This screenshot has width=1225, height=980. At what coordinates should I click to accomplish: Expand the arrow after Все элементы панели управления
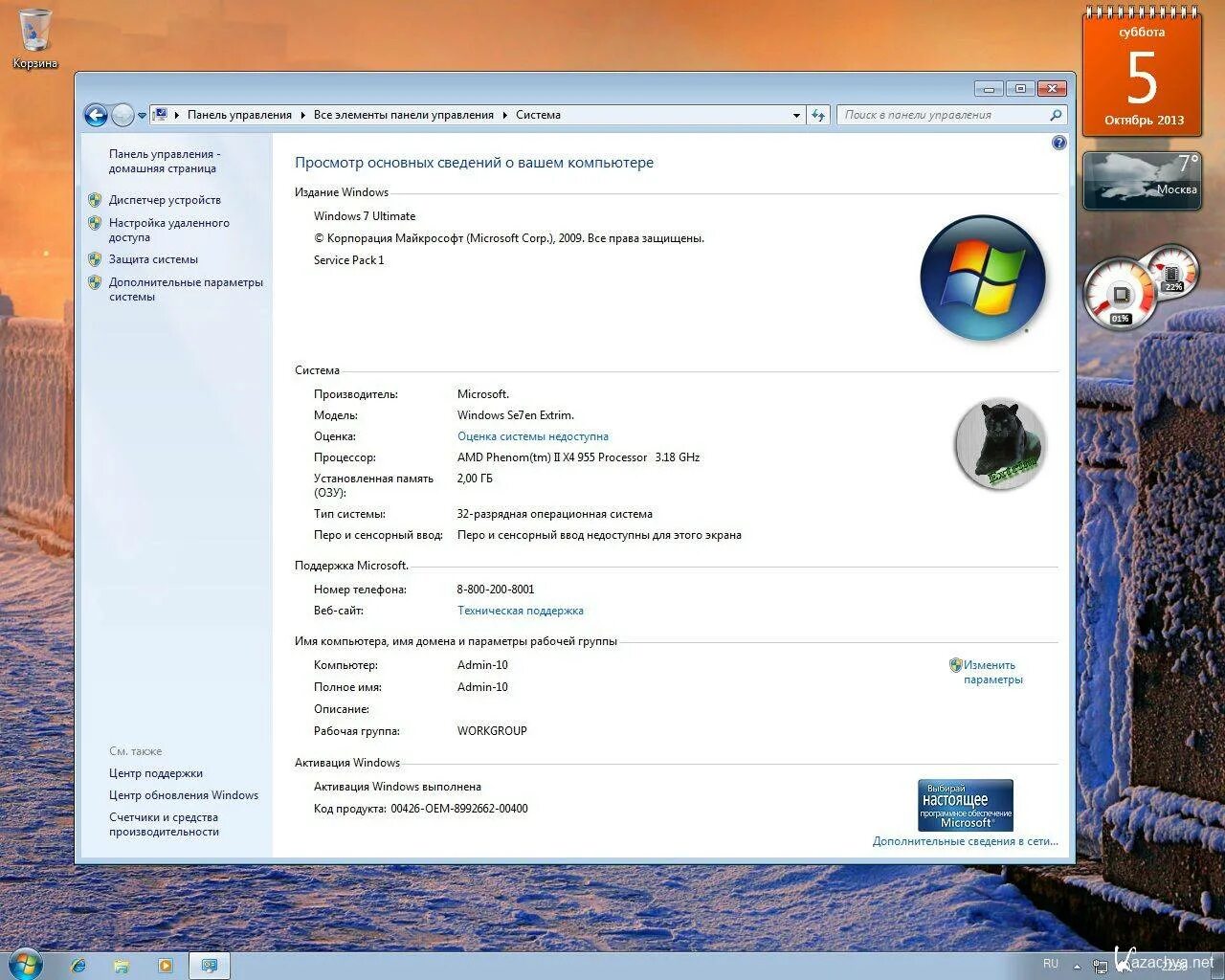pyautogui.click(x=505, y=115)
